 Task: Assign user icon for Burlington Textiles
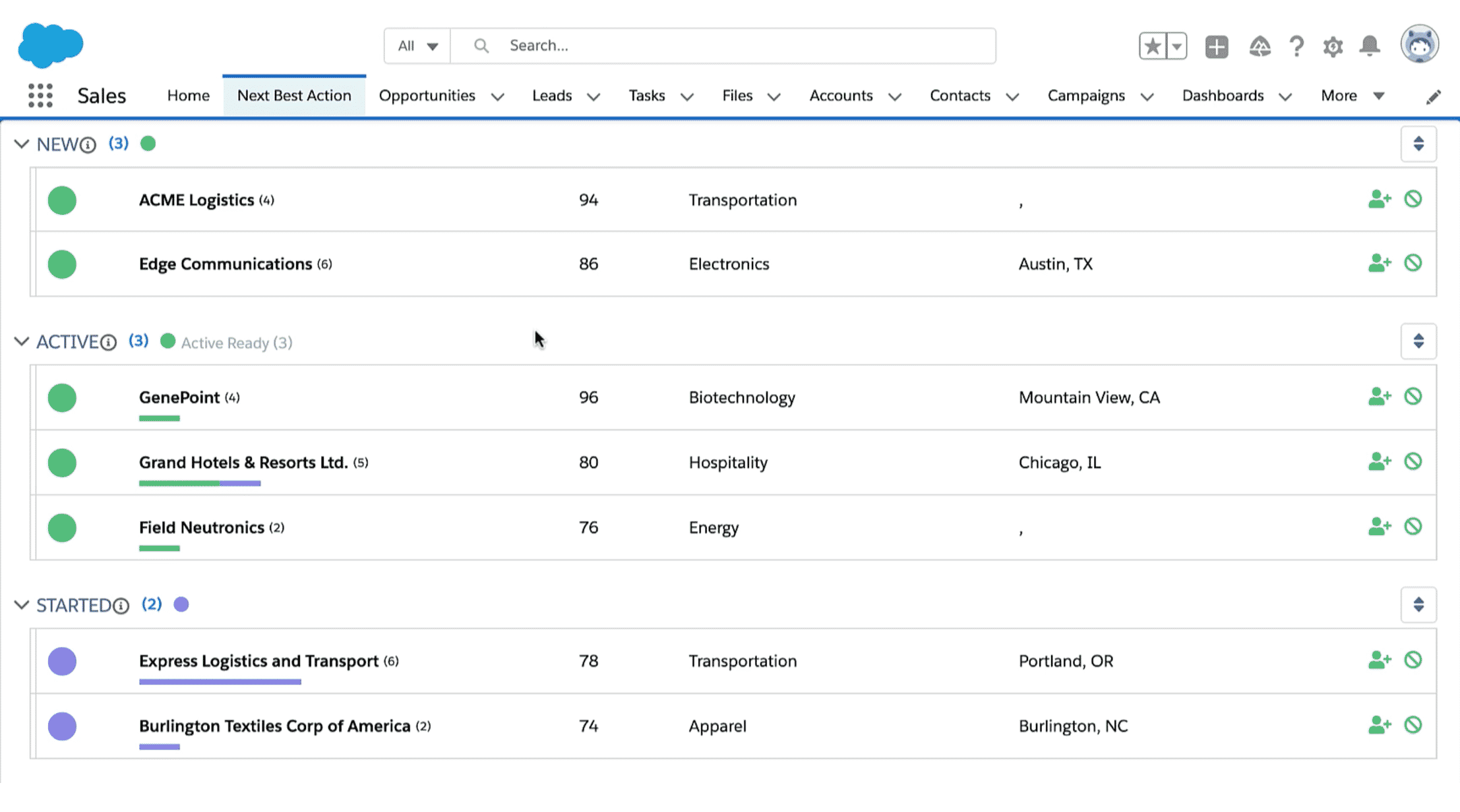(x=1379, y=725)
